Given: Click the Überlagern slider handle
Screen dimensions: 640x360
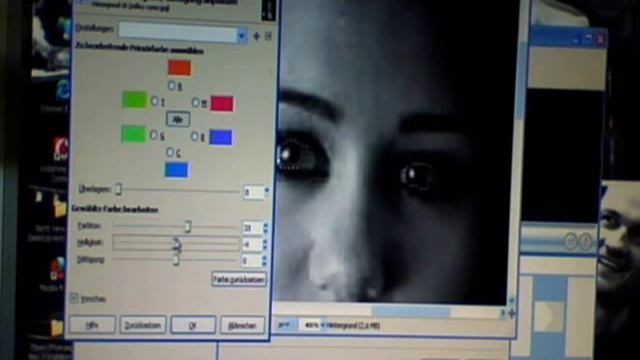Looking at the screenshot, I should point(118,189).
